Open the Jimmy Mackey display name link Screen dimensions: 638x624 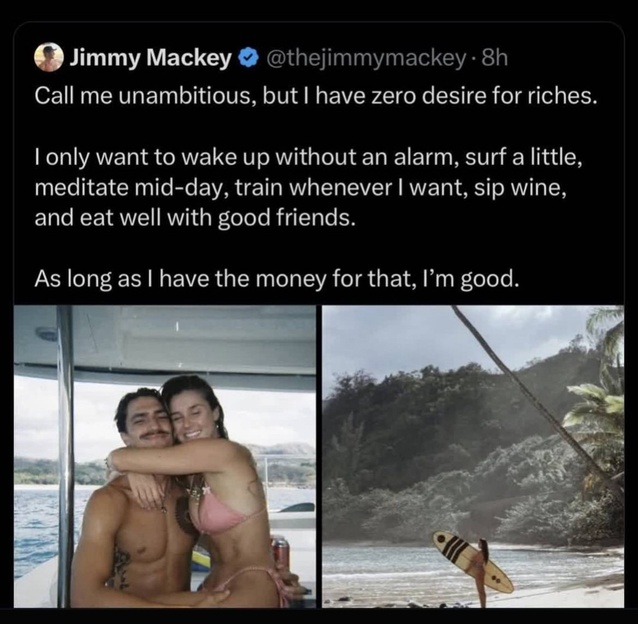pyautogui.click(x=150, y=59)
